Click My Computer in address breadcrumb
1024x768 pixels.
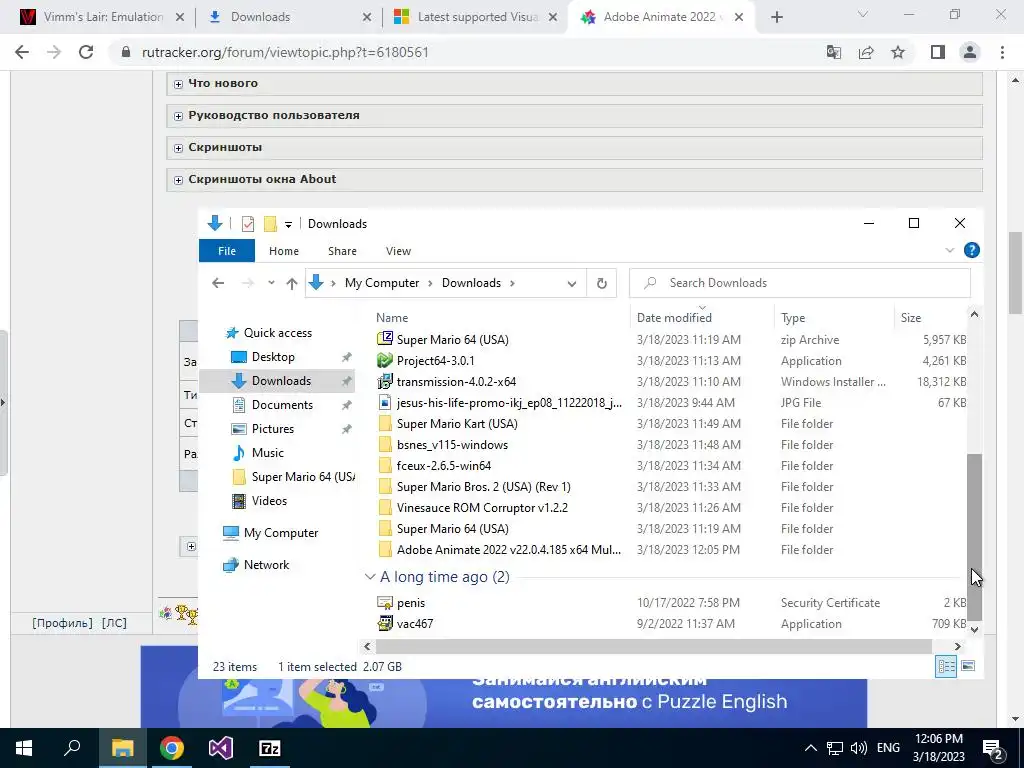(382, 283)
